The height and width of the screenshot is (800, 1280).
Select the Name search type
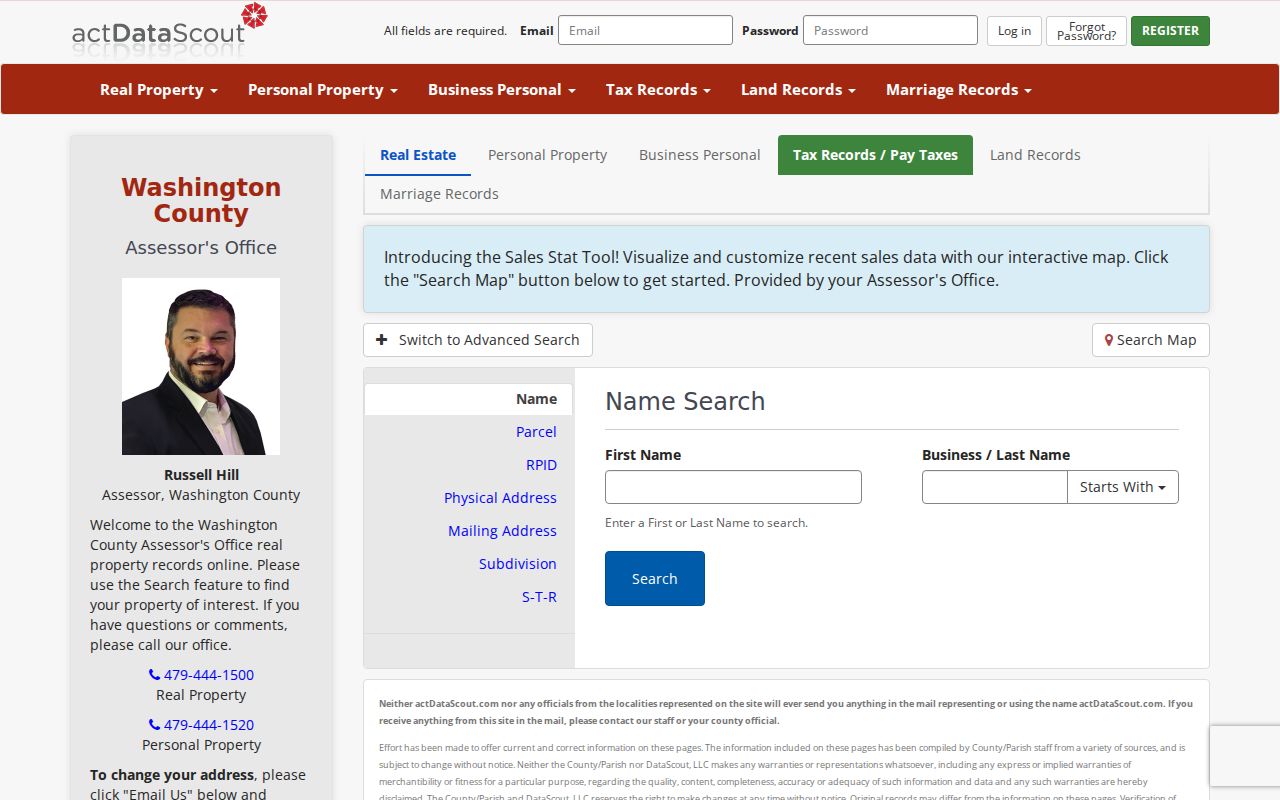(469, 399)
